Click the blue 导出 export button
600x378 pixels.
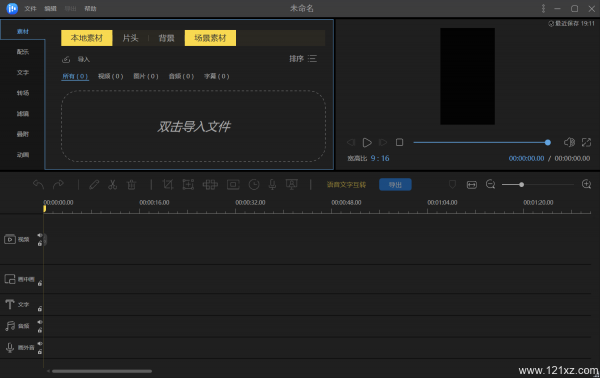click(395, 184)
